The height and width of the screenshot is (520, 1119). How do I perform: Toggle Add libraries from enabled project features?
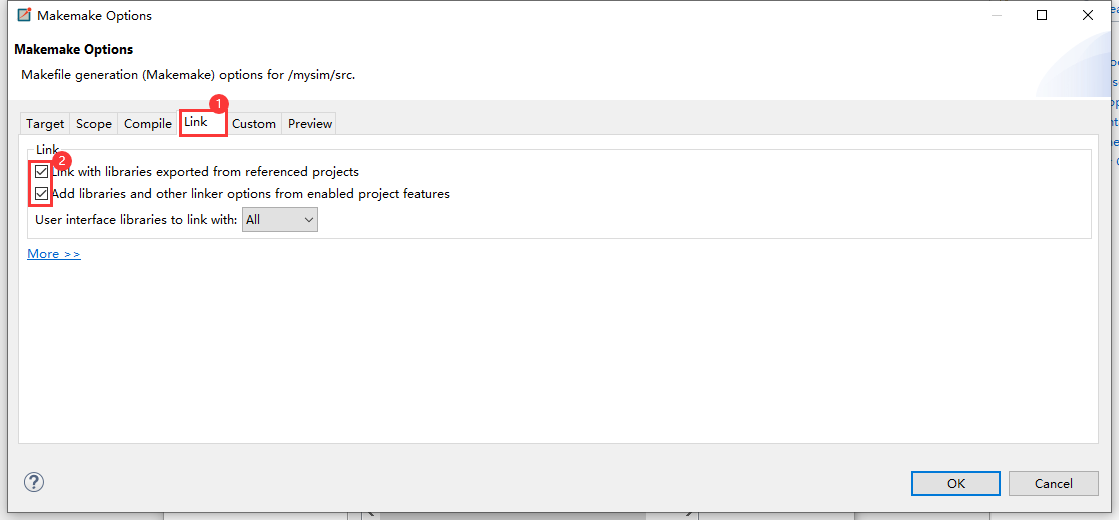[x=42, y=193]
